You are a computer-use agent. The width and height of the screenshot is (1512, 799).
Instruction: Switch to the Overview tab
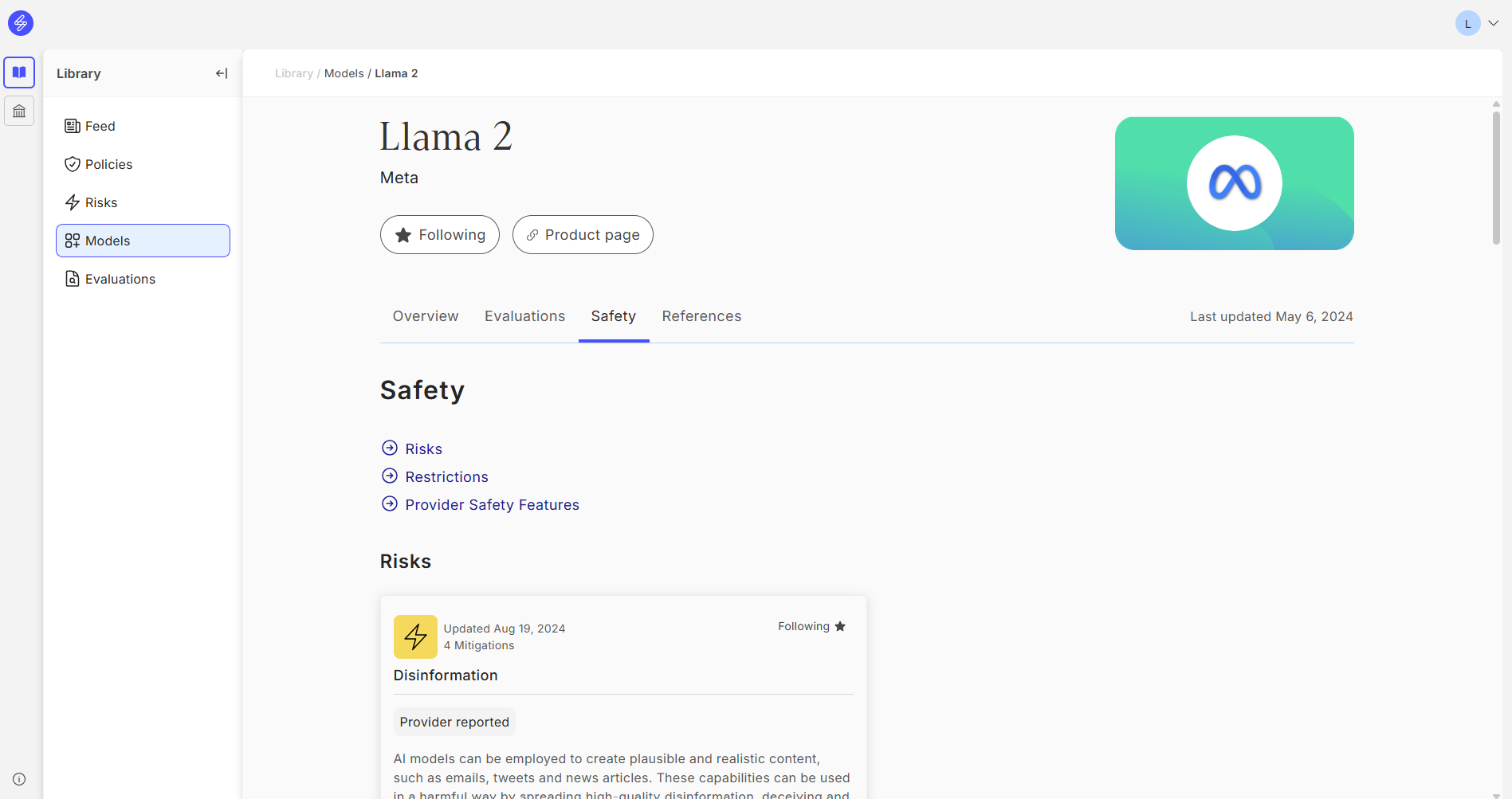[x=426, y=316]
